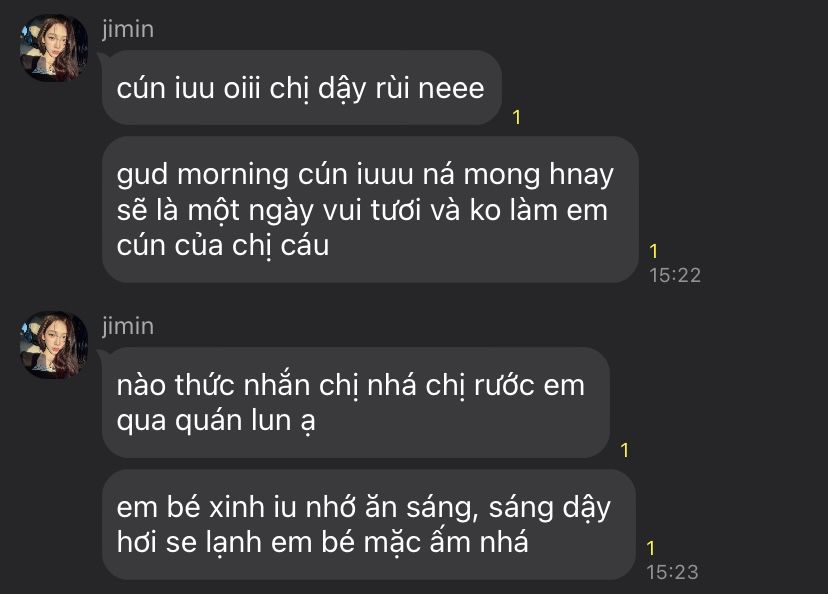This screenshot has width=828, height=594.
Task: Click the unread count above the 15:23 timestamp
Action: point(651,548)
